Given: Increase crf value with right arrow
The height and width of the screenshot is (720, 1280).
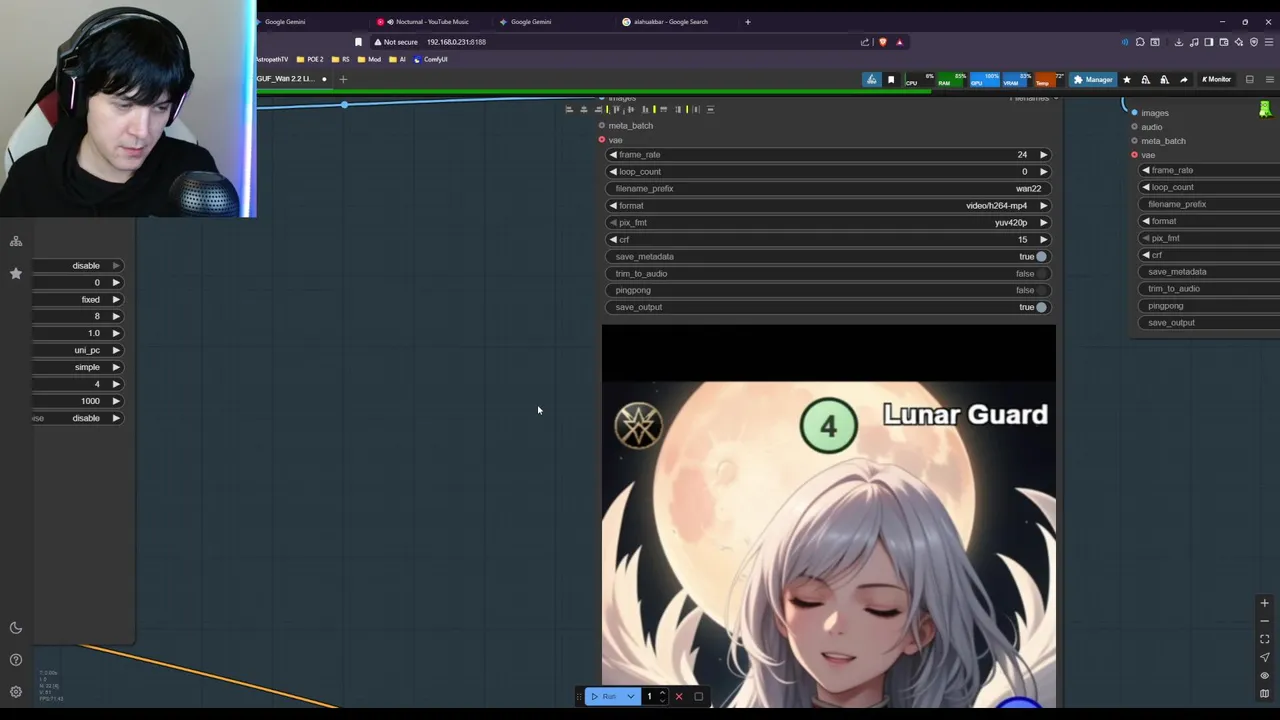Looking at the screenshot, I should (1043, 240).
